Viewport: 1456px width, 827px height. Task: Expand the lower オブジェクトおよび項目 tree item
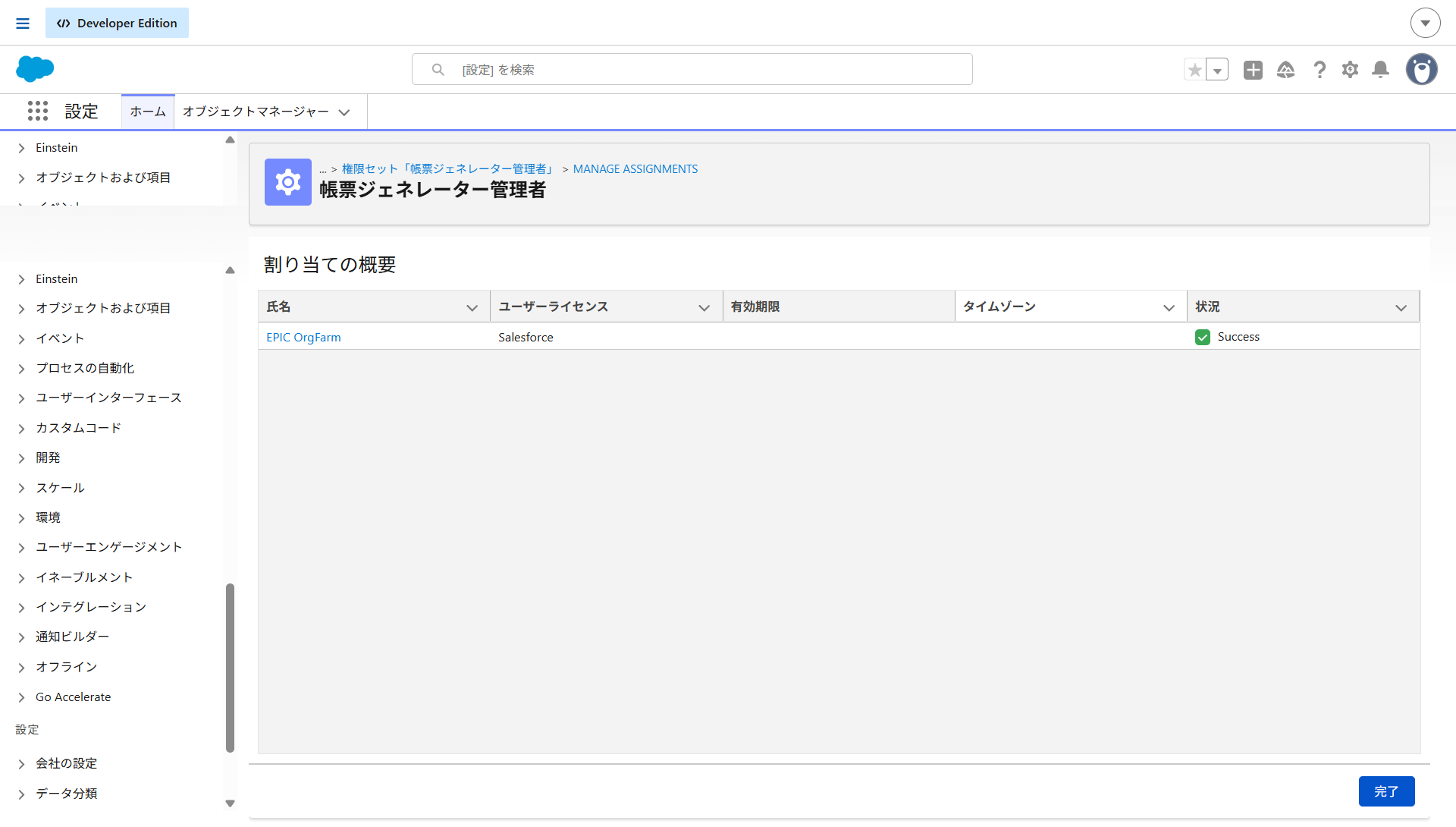tap(21, 309)
